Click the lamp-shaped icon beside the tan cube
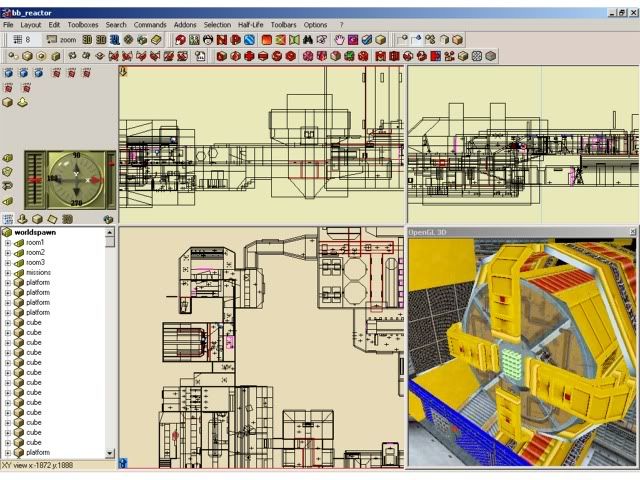Screen dimensions: 640x480 point(23,102)
